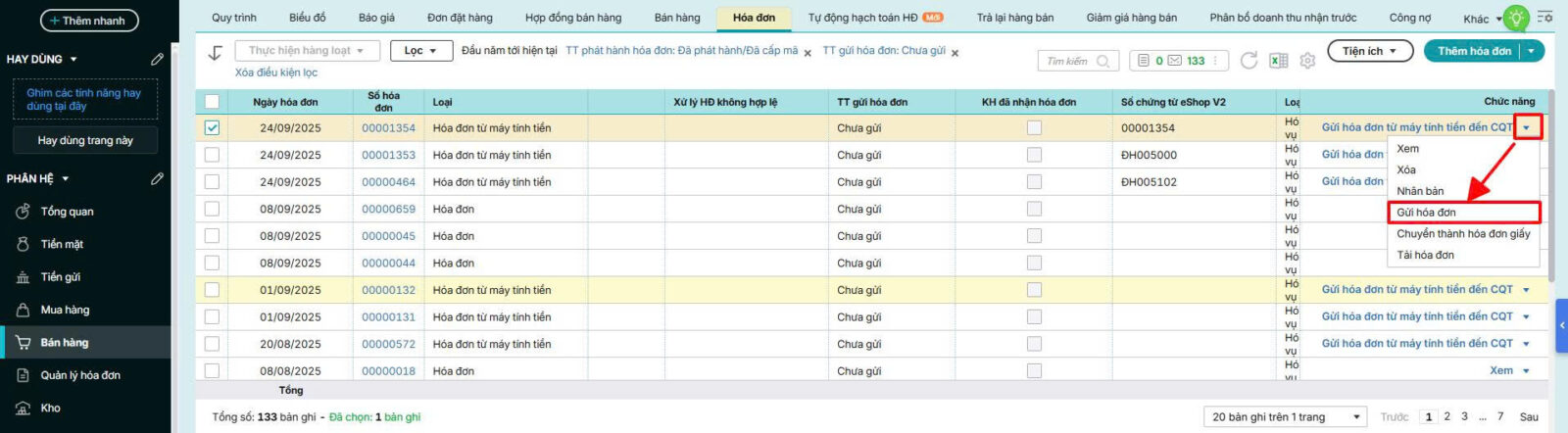Export list with the Excel icon
1568x433 pixels.
click(1278, 61)
